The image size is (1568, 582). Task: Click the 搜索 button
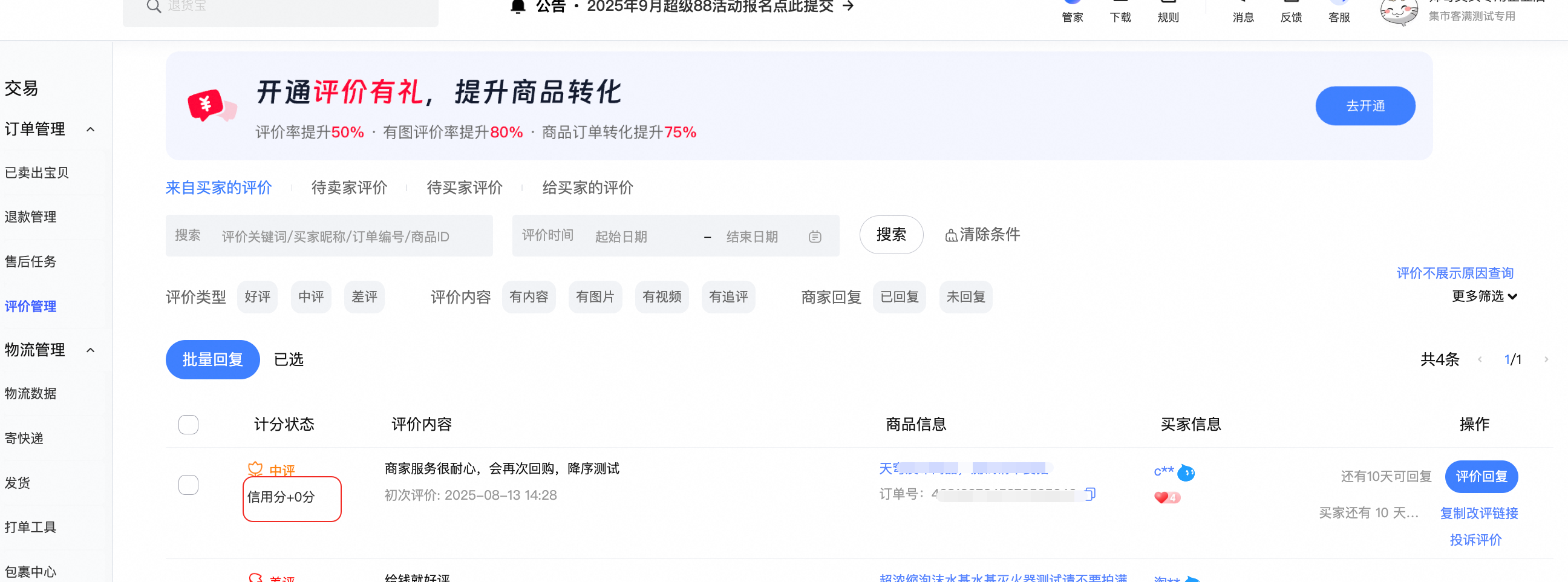(891, 235)
